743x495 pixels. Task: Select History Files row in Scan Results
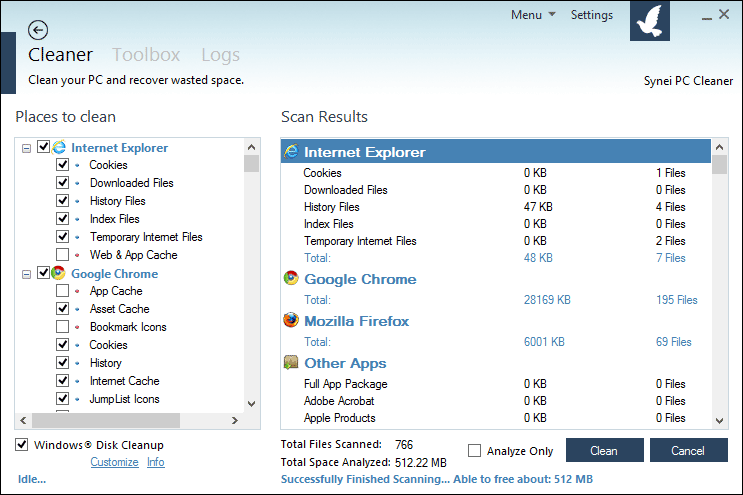coord(496,207)
